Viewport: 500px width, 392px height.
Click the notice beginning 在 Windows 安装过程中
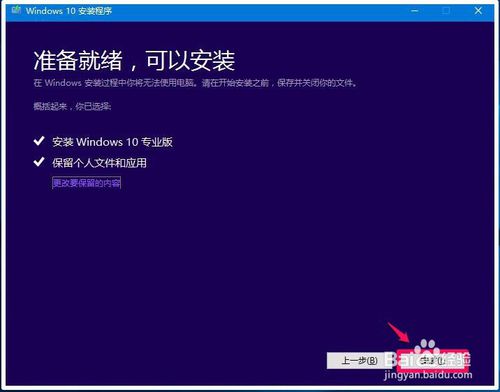(x=196, y=83)
